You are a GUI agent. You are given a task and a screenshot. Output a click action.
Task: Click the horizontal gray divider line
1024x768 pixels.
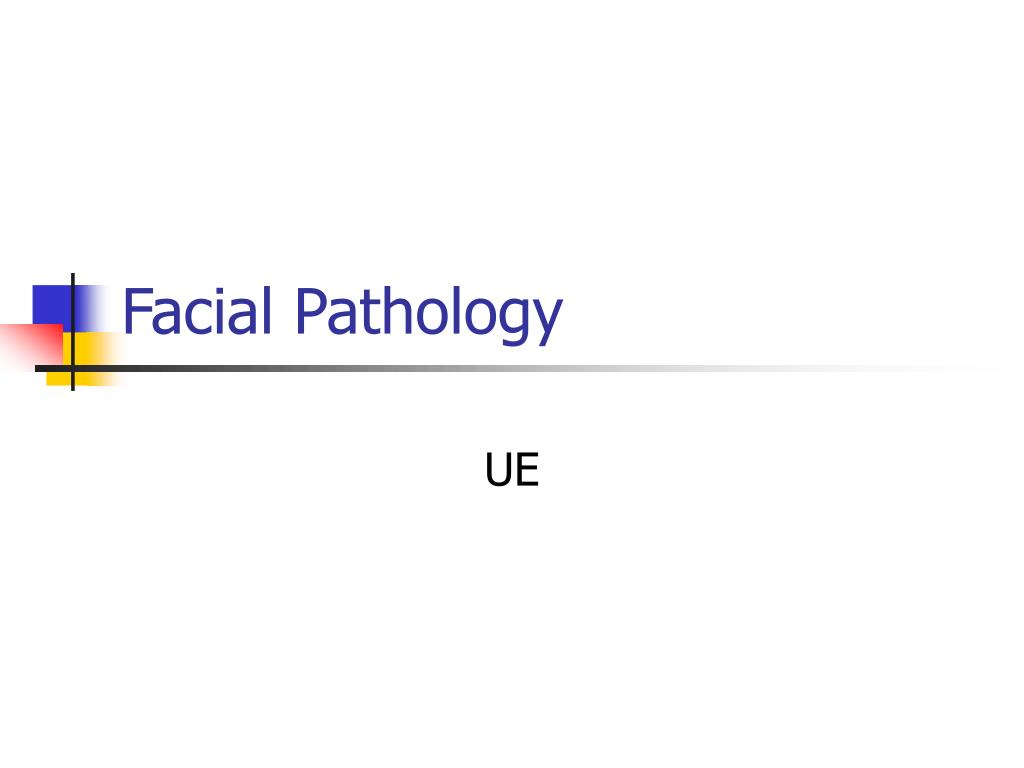516,368
